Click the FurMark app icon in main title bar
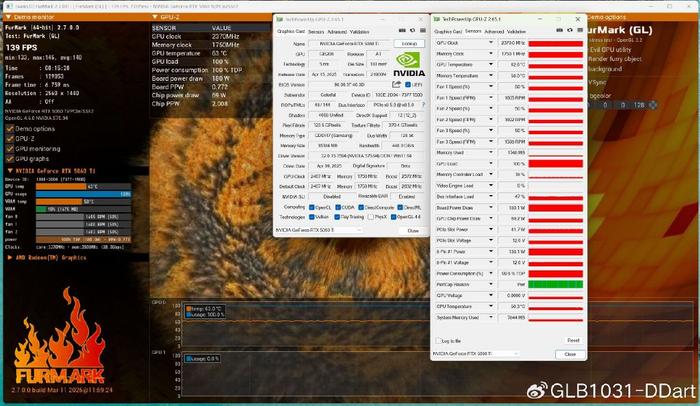Screen dimensions: 700x406 (9, 6)
